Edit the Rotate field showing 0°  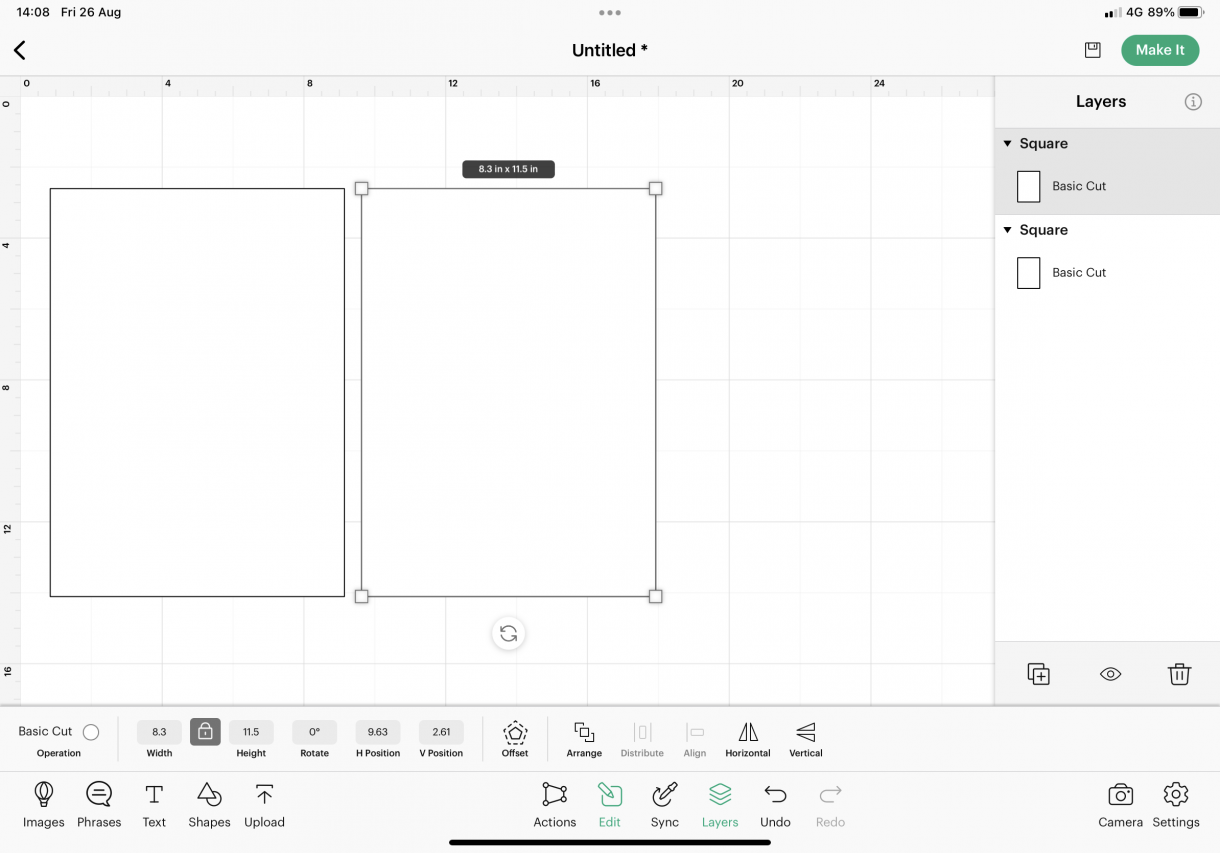[314, 732]
